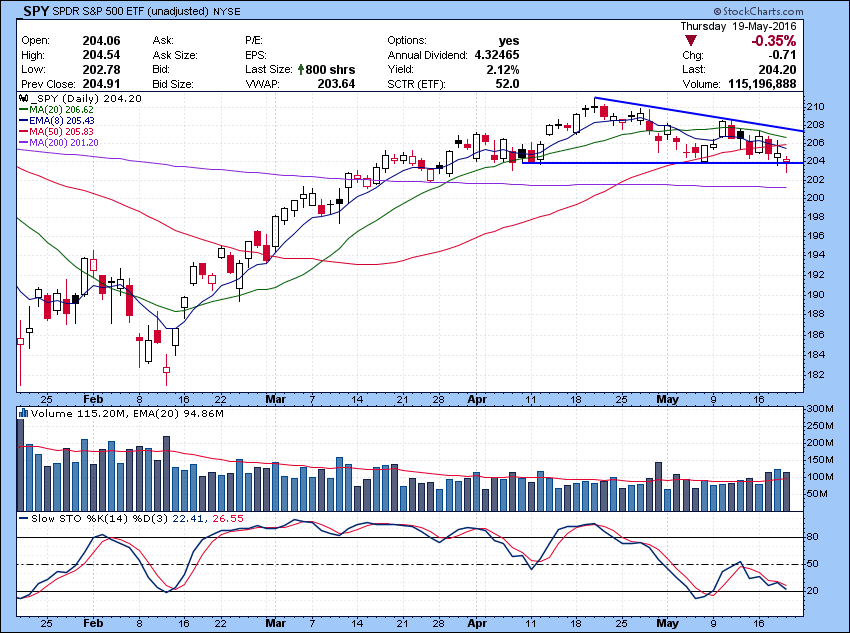The width and height of the screenshot is (850, 633).
Task: Click the EPS: label
Action: (256, 55)
